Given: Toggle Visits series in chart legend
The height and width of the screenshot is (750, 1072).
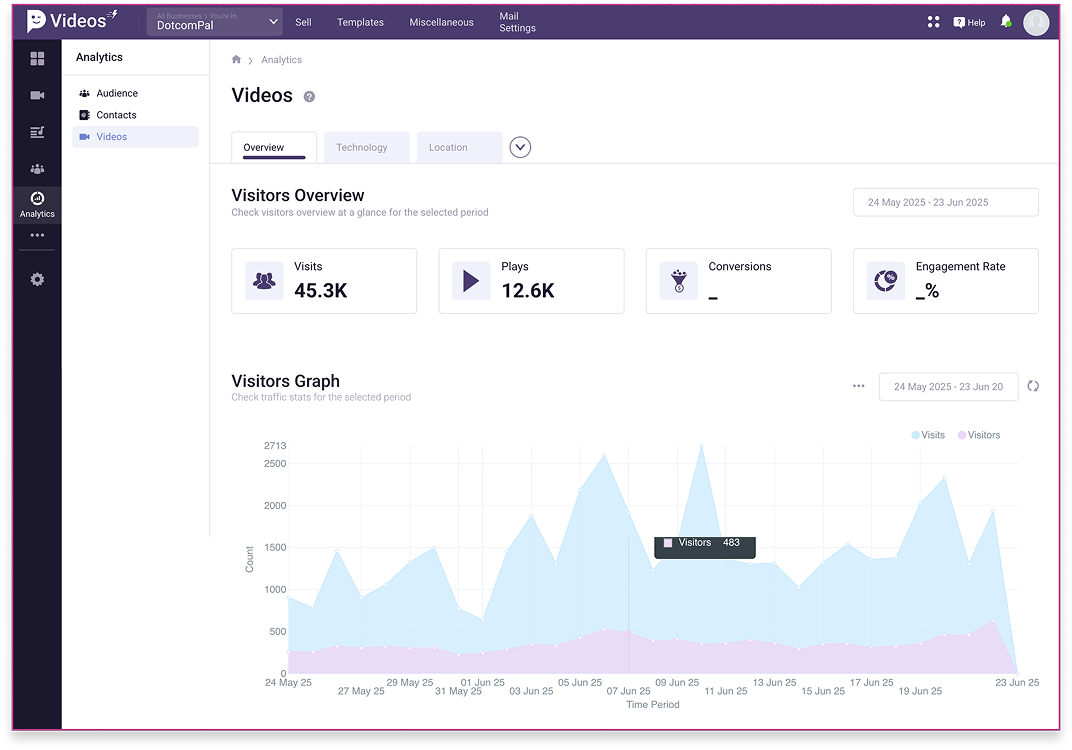Looking at the screenshot, I should pos(927,435).
